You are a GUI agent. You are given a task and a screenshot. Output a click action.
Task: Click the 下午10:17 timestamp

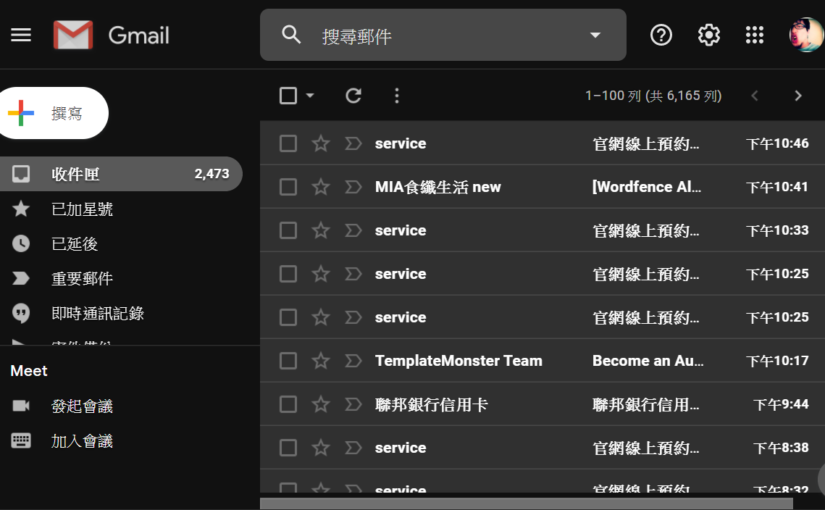click(x=777, y=361)
